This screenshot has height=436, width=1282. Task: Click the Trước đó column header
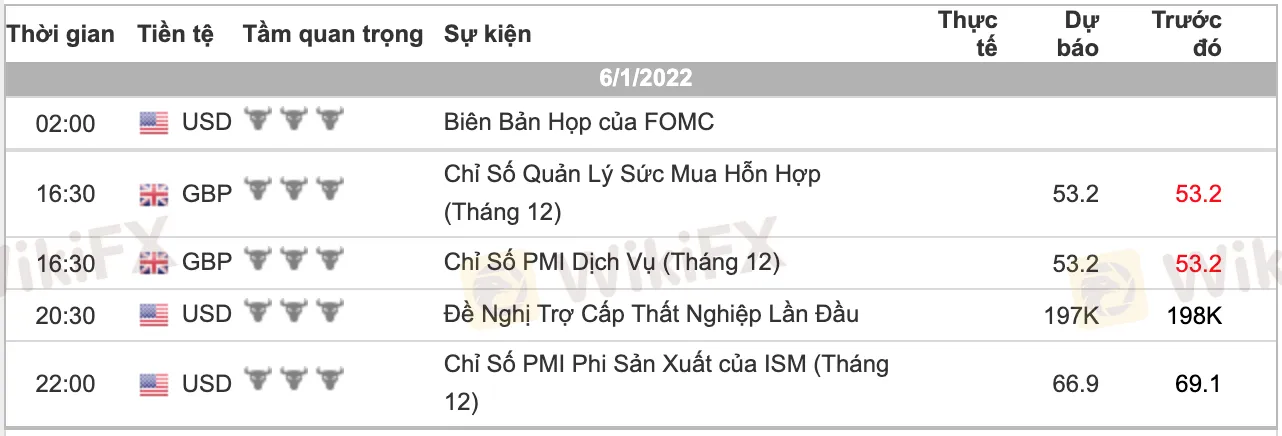(1187, 34)
